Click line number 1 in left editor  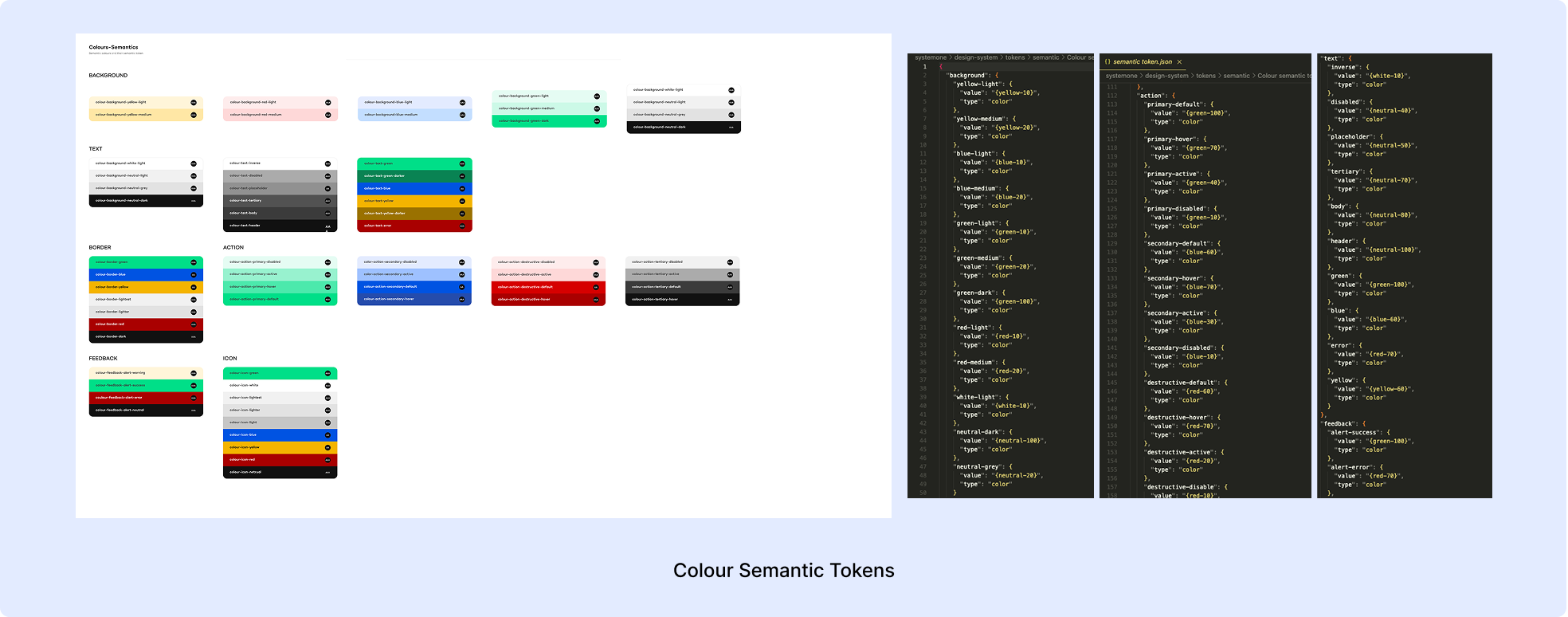tap(924, 67)
